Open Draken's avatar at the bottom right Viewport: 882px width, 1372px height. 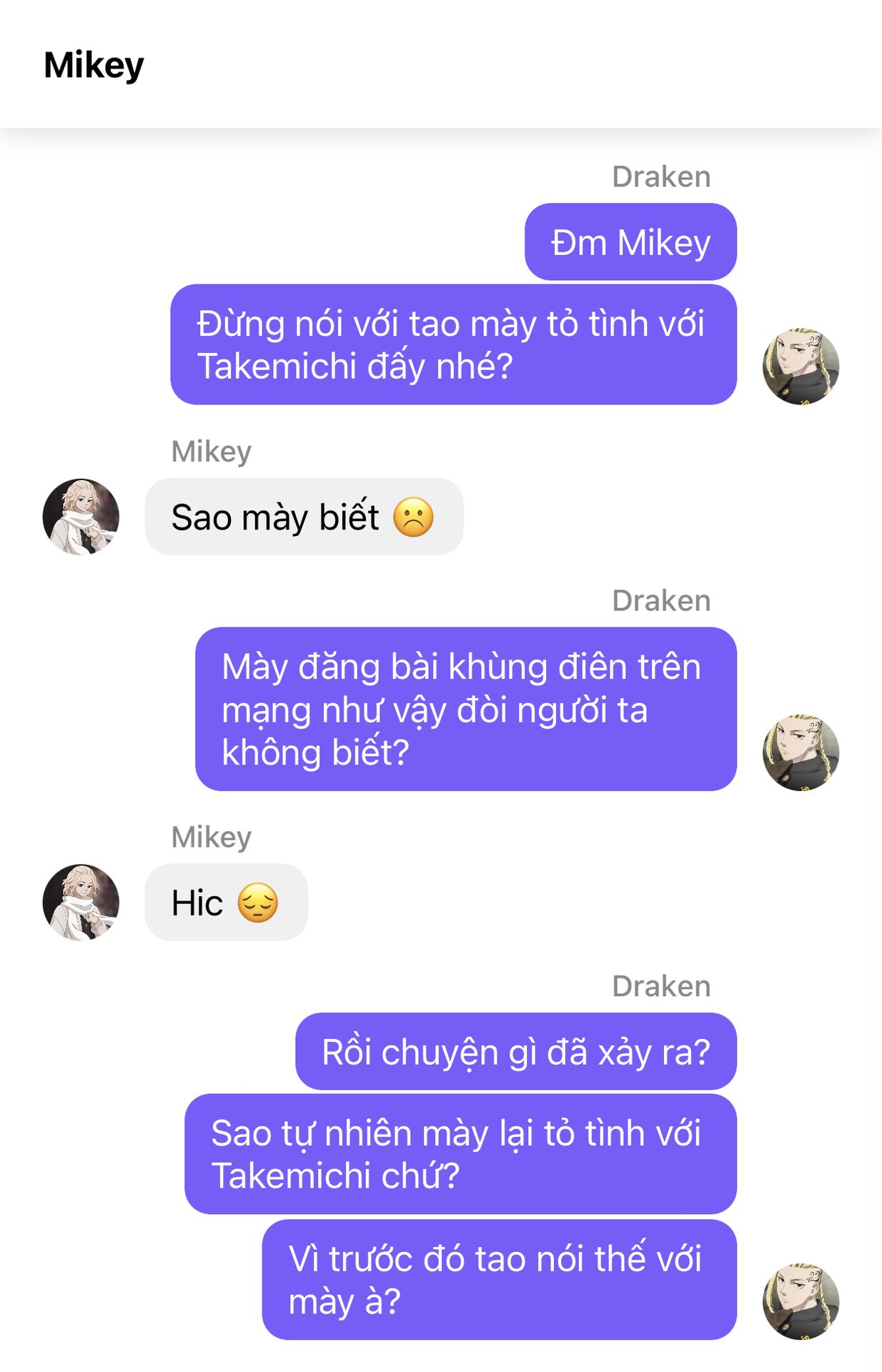click(801, 1301)
